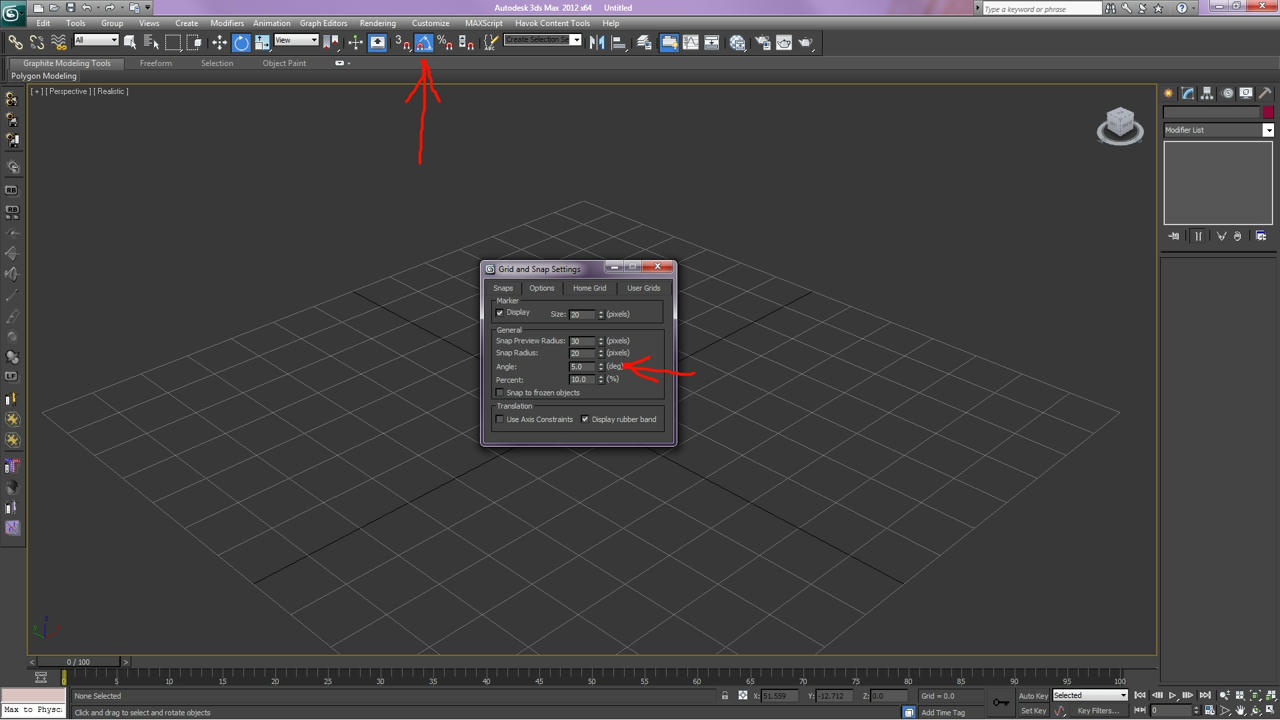Toggle Percent Snap button

point(445,42)
